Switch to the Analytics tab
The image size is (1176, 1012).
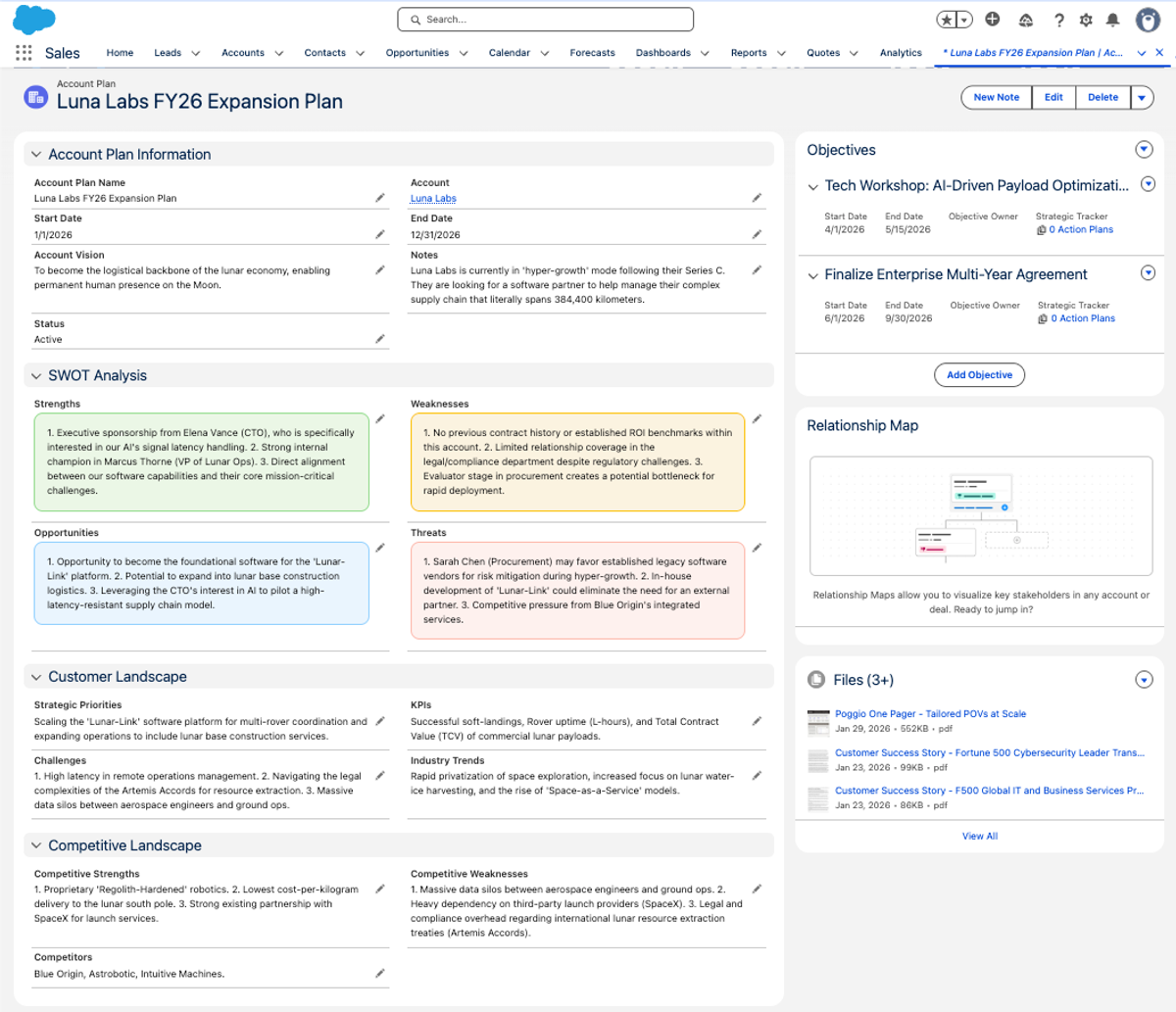[x=901, y=53]
